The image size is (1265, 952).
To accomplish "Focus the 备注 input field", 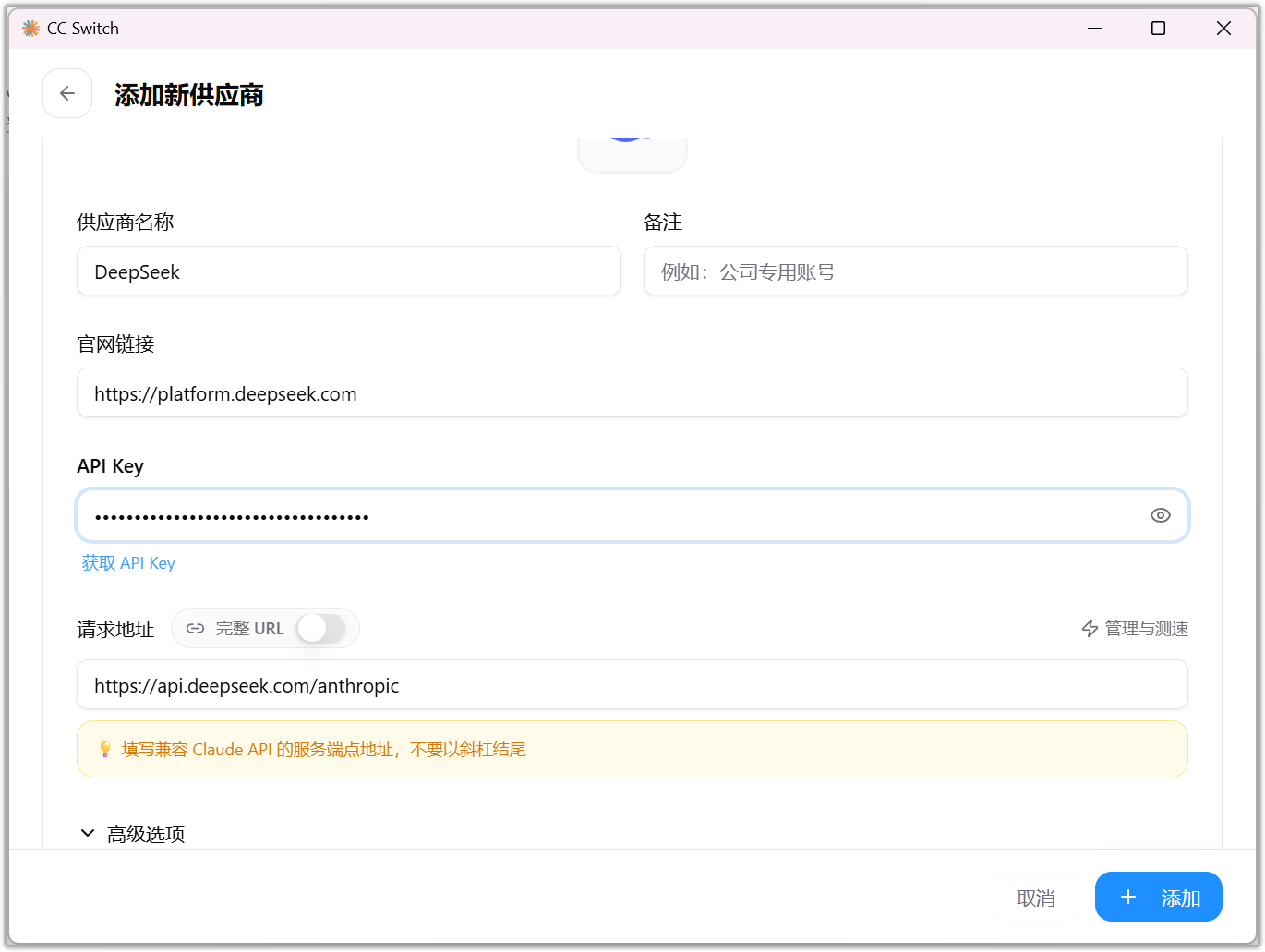I will (914, 271).
